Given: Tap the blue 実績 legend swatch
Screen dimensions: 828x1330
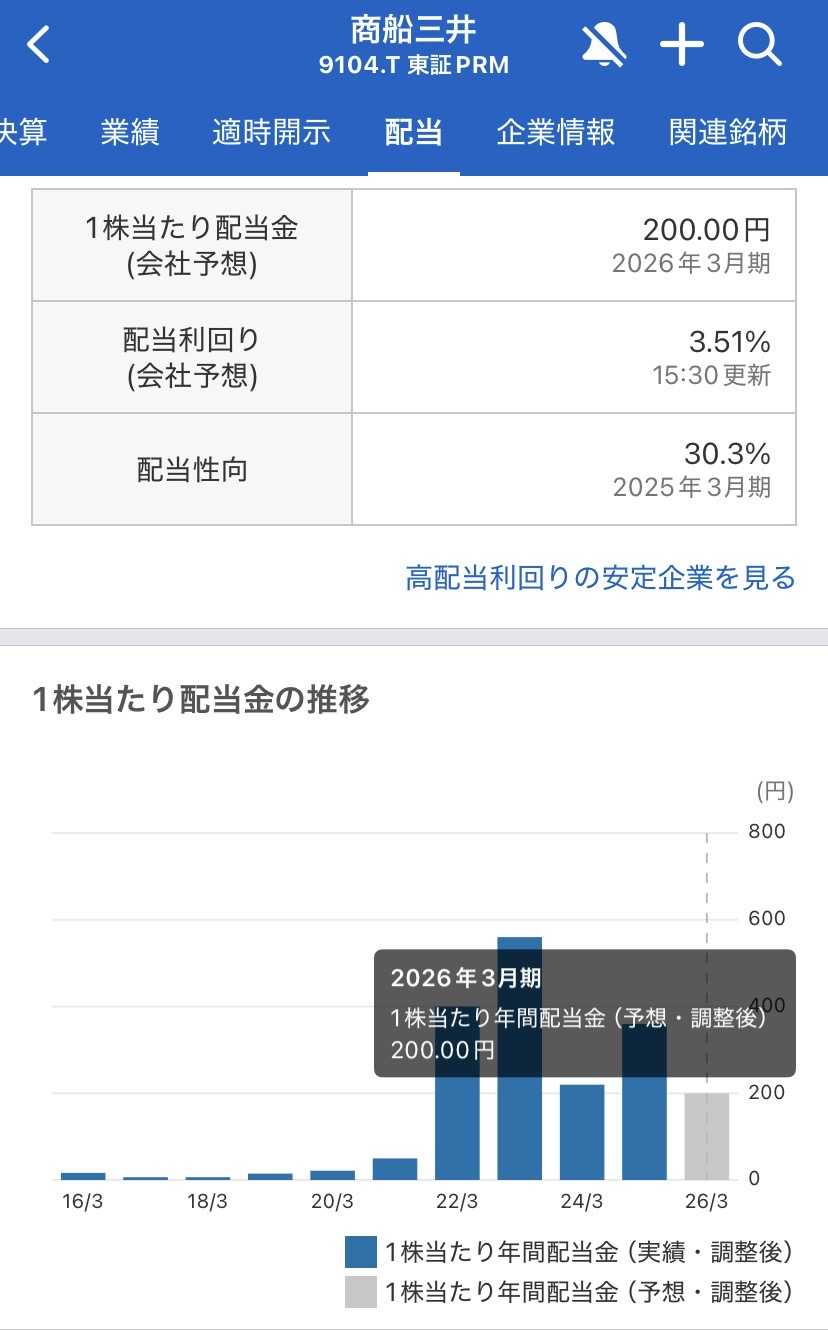Looking at the screenshot, I should (x=360, y=1252).
